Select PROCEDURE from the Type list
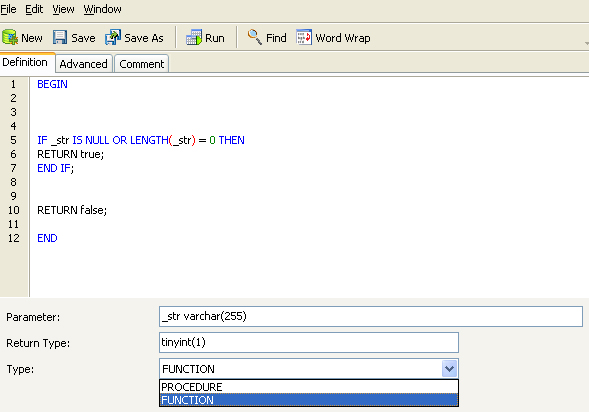Viewport: 589px width, 412px height. tap(309, 387)
